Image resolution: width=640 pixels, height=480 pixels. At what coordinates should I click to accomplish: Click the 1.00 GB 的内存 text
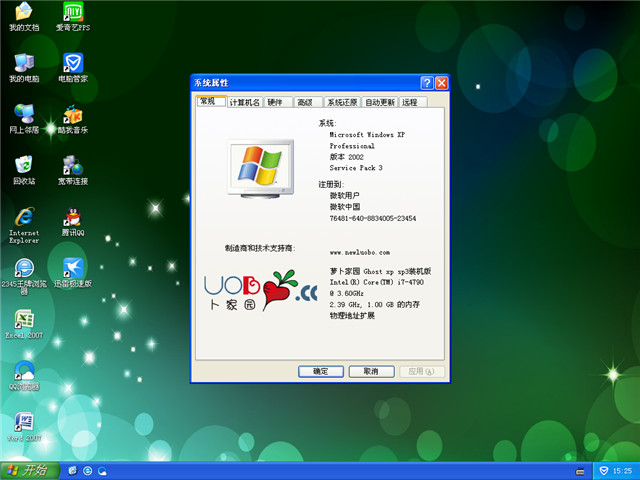coord(393,304)
